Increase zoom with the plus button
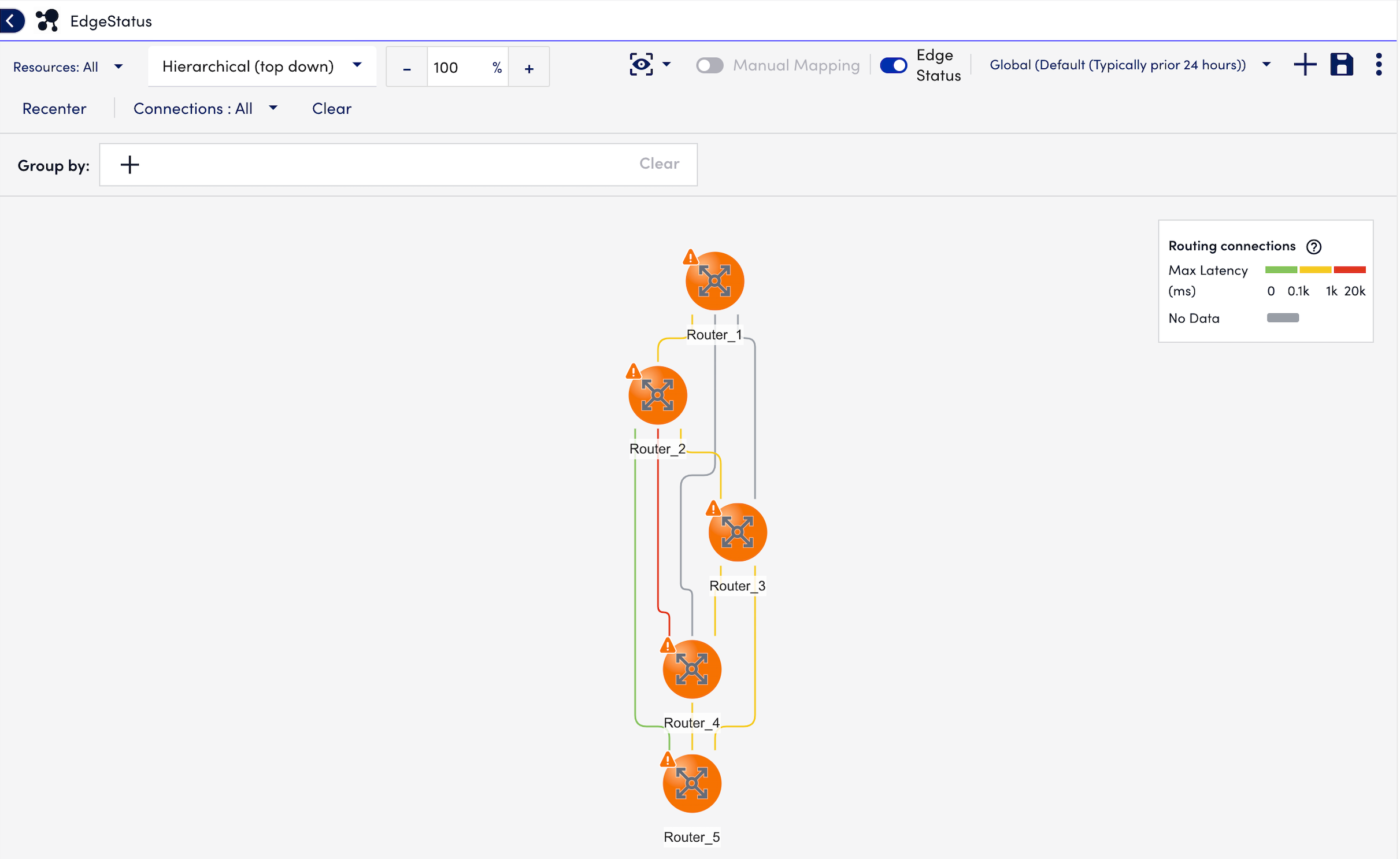1400x859 pixels. [529, 68]
